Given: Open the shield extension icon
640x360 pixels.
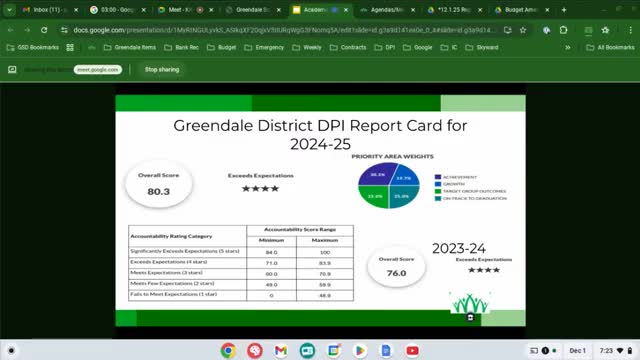Looking at the screenshot, I should pyautogui.click(x=547, y=30).
